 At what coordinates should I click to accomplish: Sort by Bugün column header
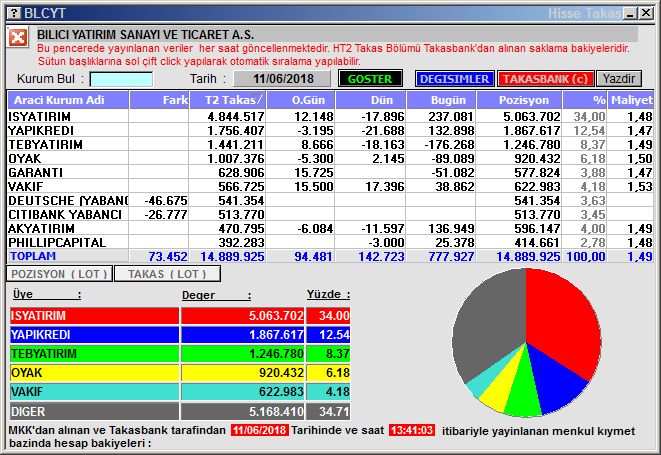tap(441, 100)
